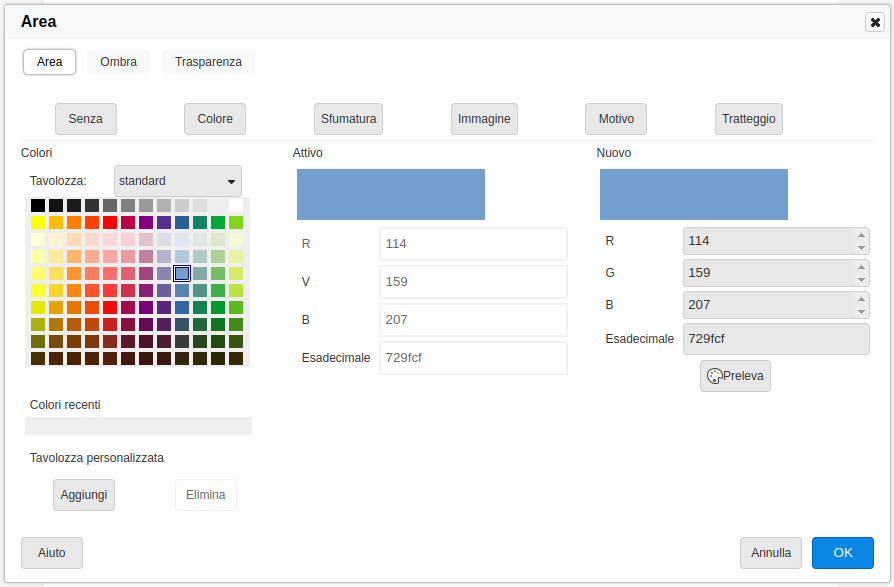Click the Preleva color picker button
Viewport: 894px width, 587px height.
pos(735,376)
